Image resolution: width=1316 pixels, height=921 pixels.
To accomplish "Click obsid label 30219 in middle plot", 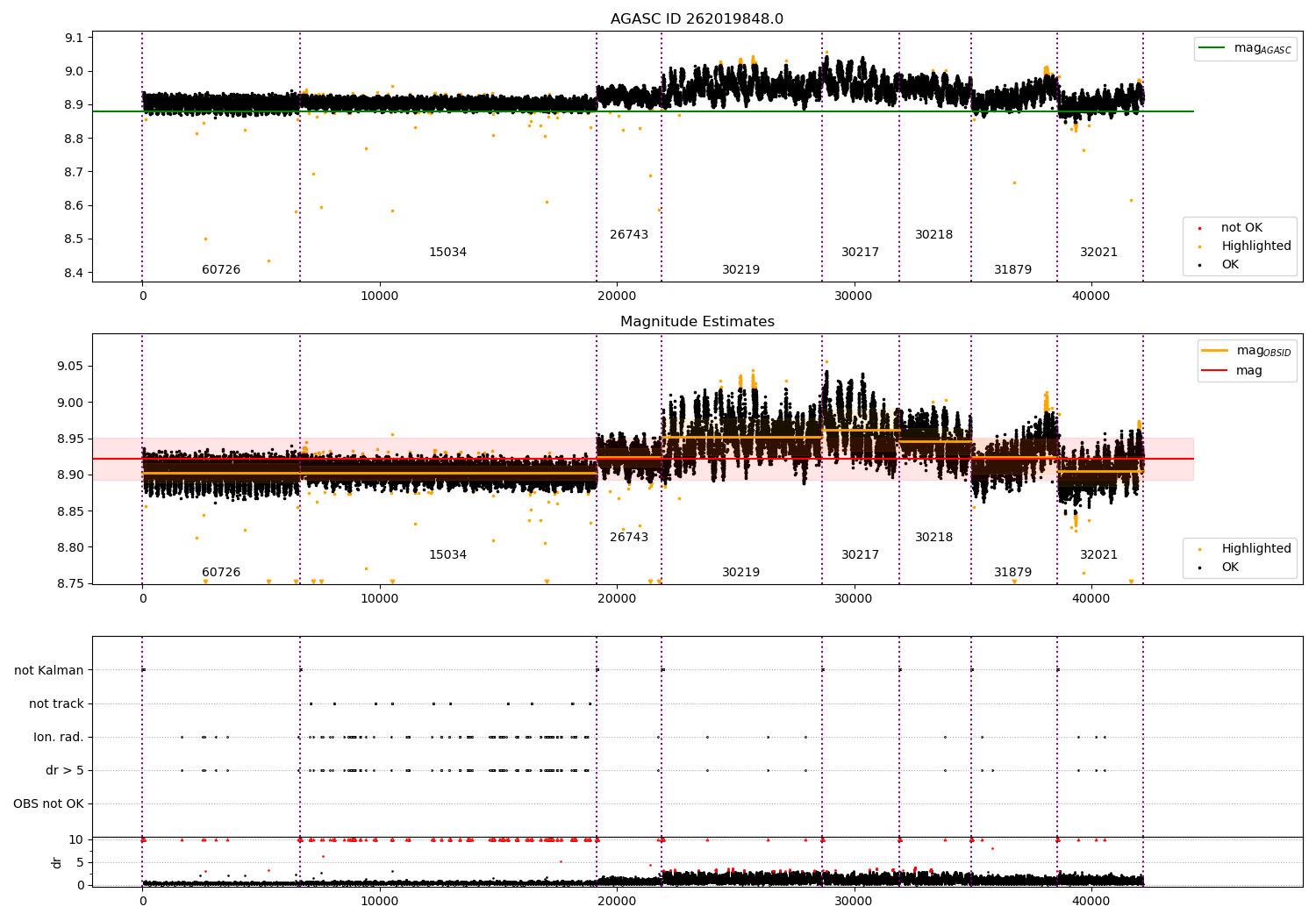I will 741,573.
